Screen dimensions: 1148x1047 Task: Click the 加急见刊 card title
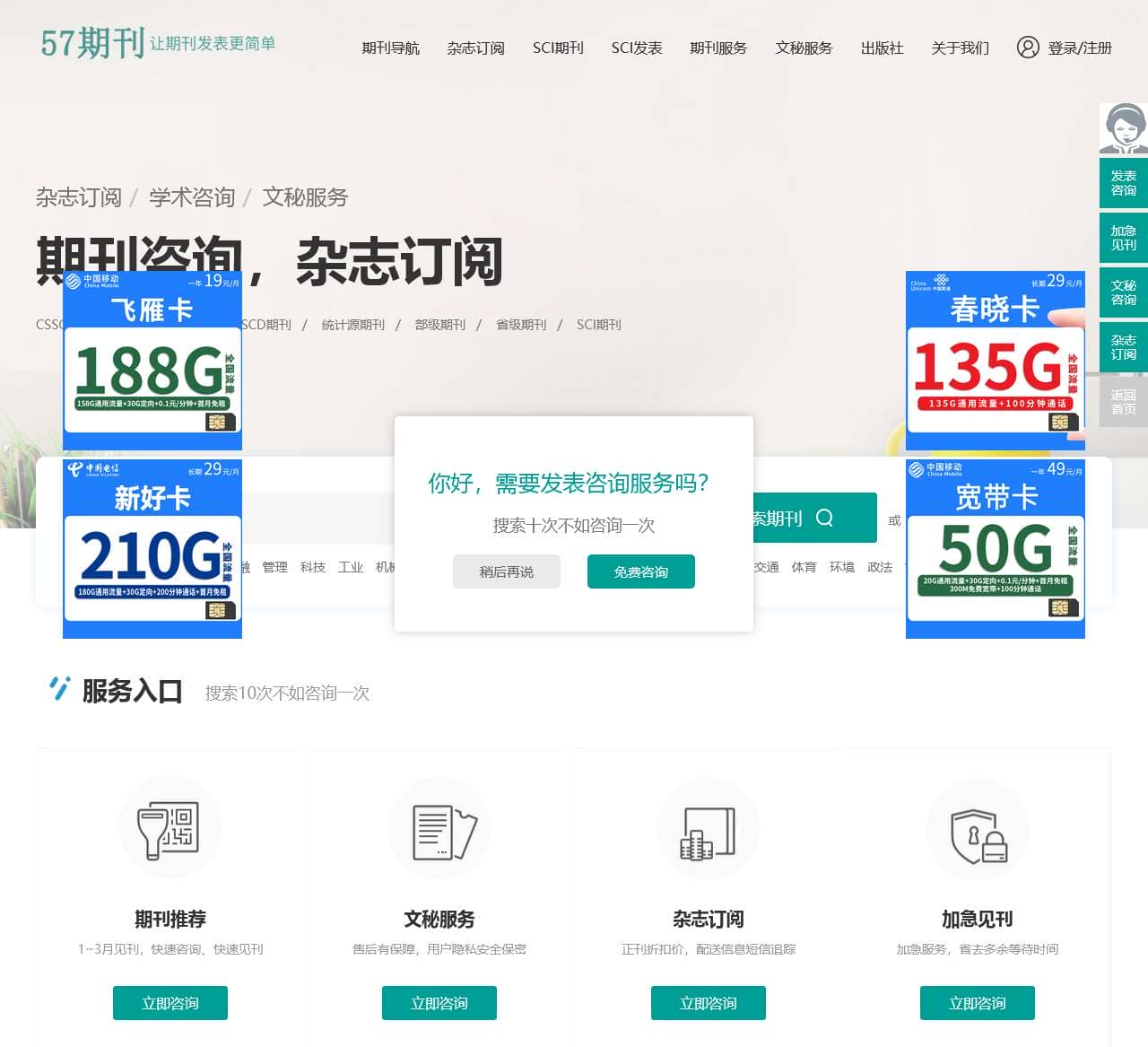pos(978,919)
